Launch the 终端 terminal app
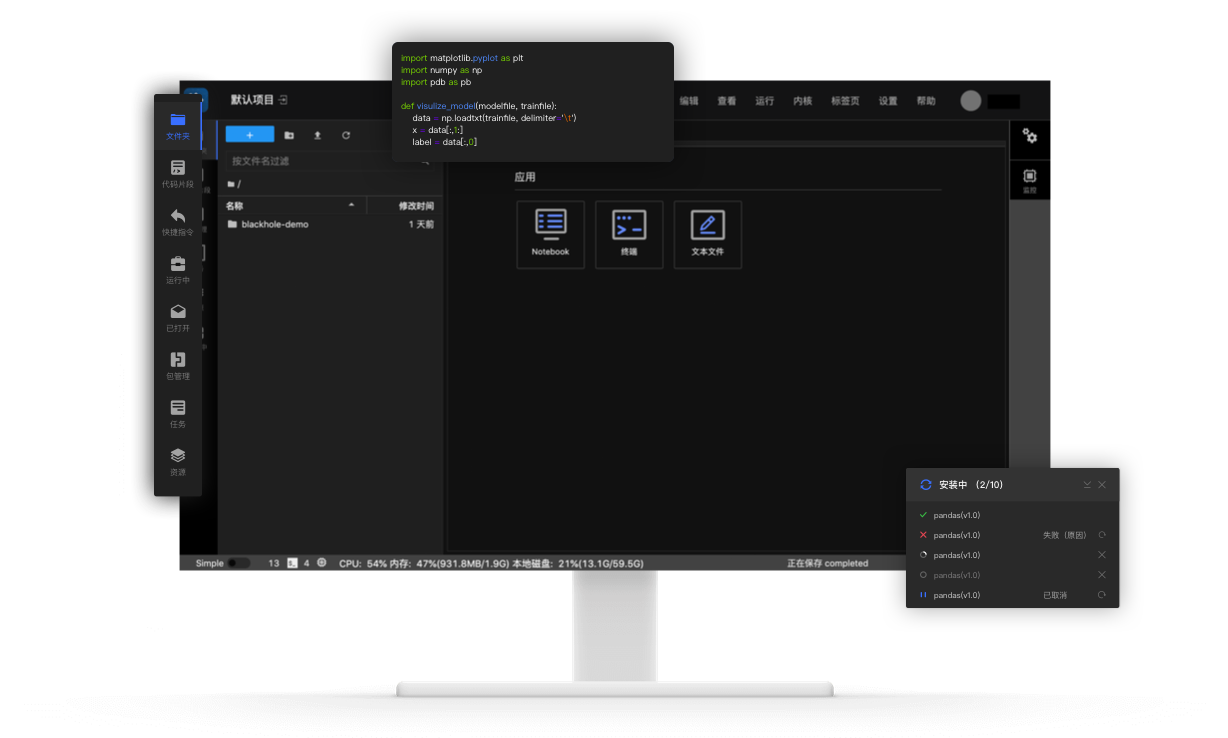Image resolution: width=1228 pixels, height=738 pixels. [629, 234]
